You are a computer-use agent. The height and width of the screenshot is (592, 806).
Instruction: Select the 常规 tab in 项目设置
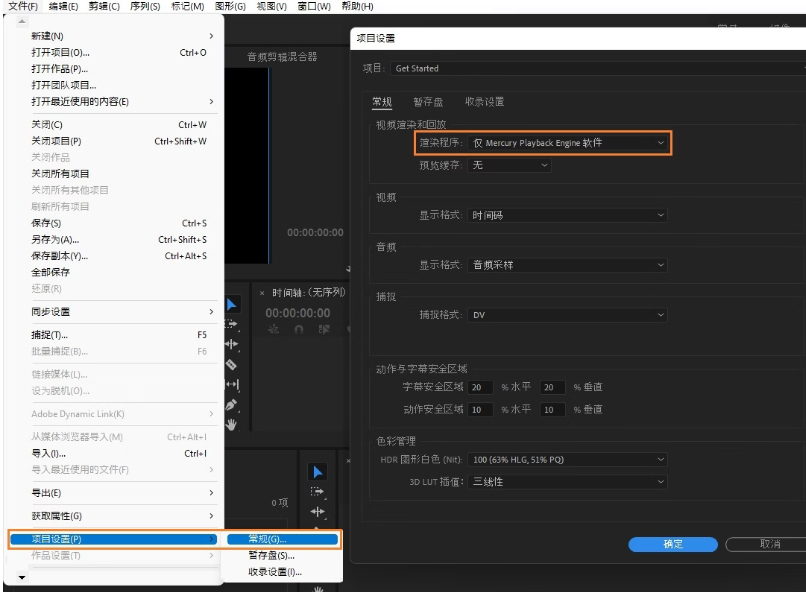tap(382, 102)
